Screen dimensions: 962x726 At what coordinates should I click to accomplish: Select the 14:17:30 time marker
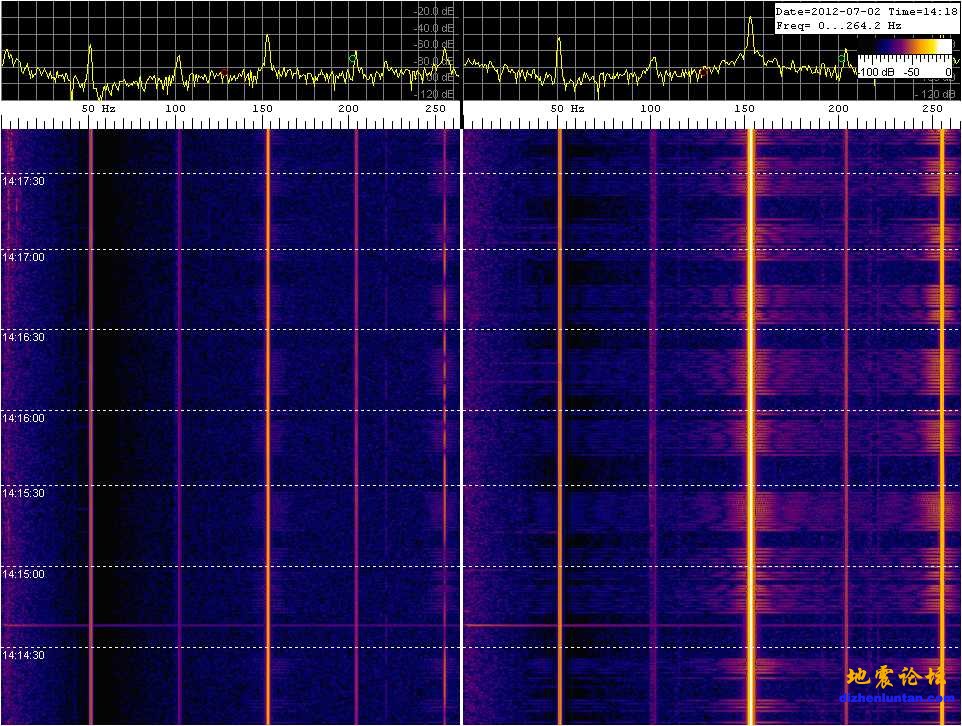pos(23,182)
